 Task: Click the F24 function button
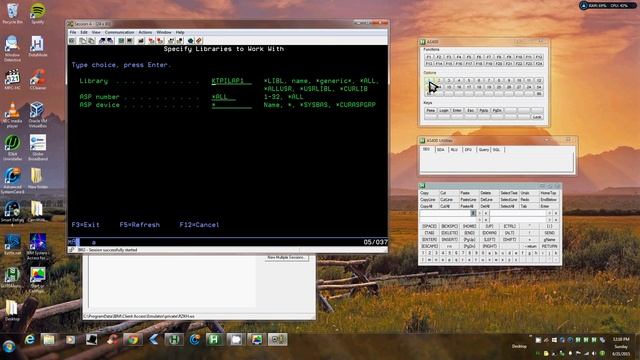click(x=539, y=64)
